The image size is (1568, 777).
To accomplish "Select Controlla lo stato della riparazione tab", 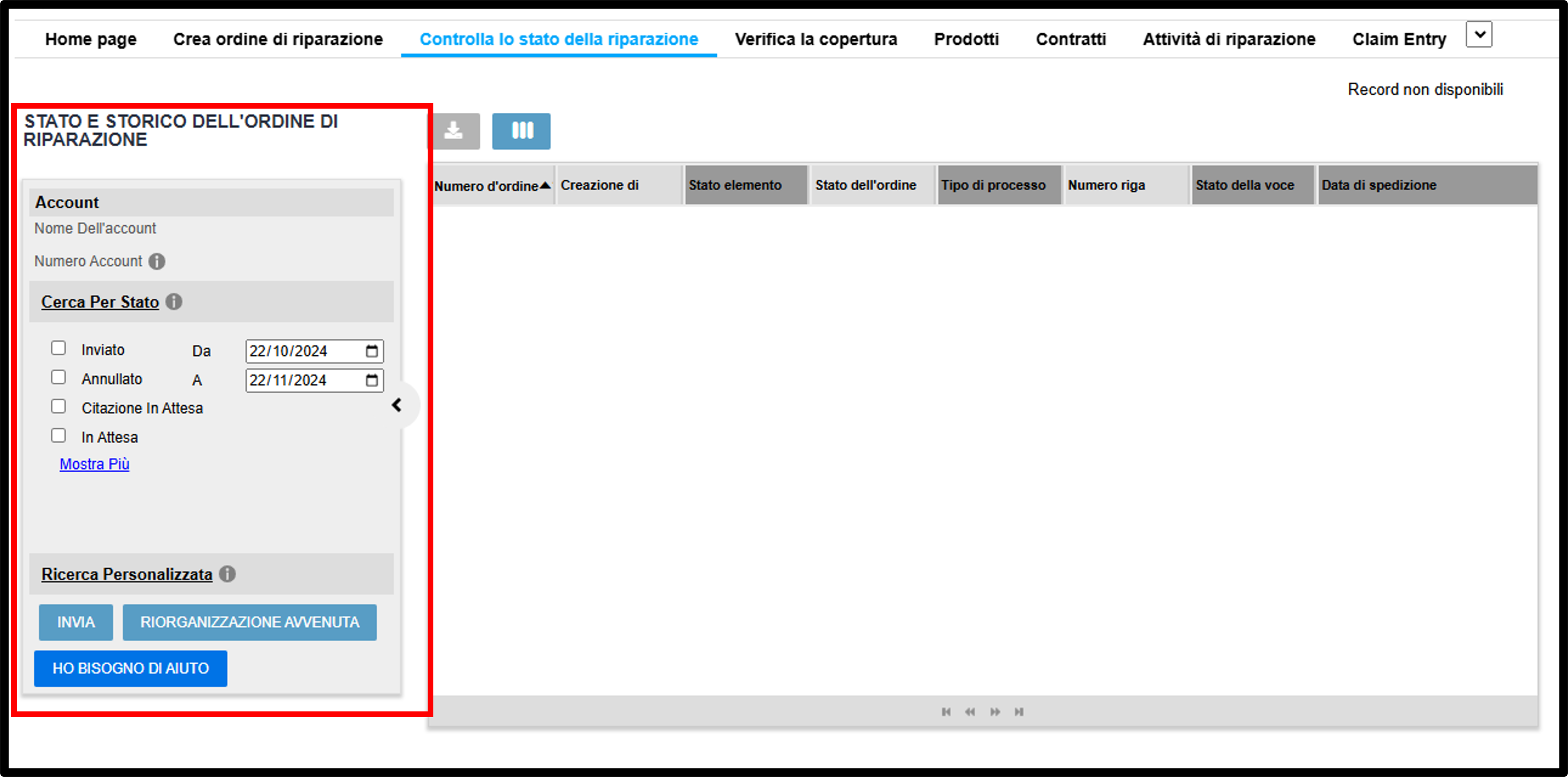I will [559, 39].
